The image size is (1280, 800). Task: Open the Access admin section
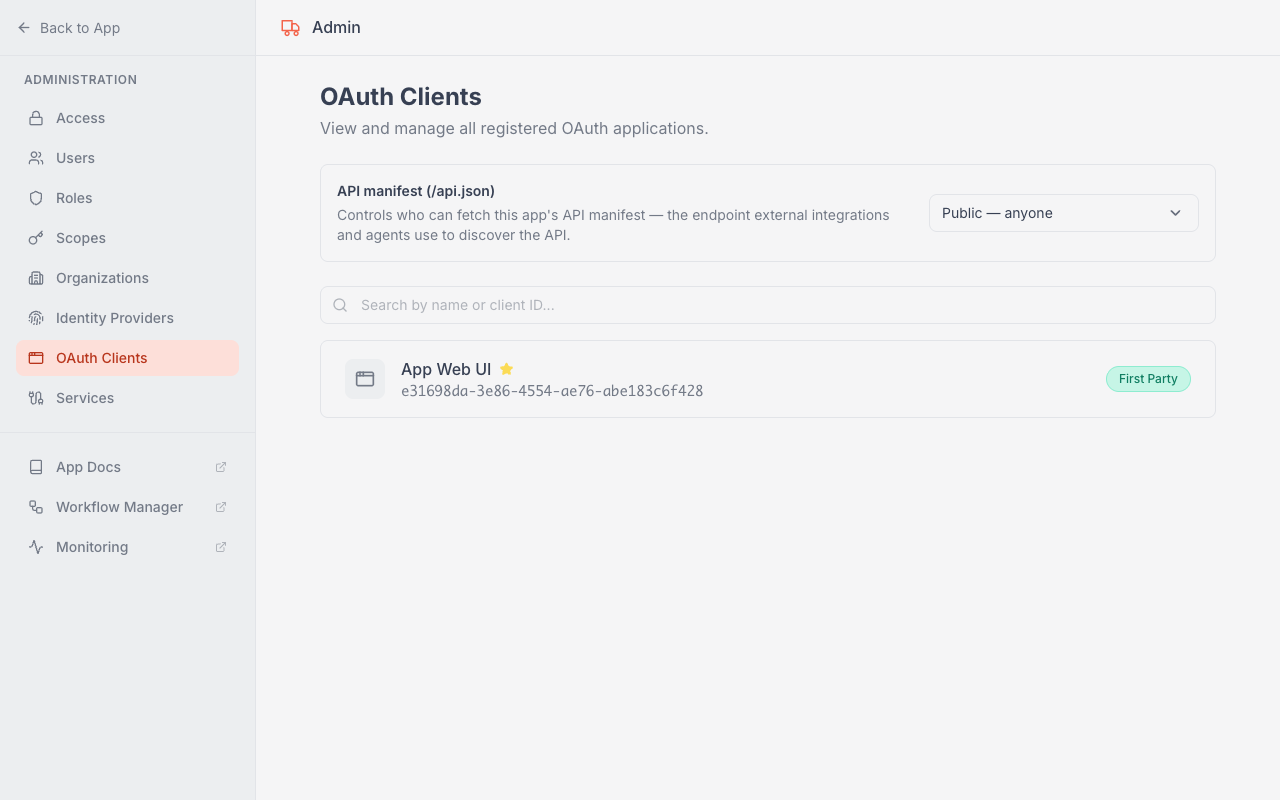(x=127, y=118)
